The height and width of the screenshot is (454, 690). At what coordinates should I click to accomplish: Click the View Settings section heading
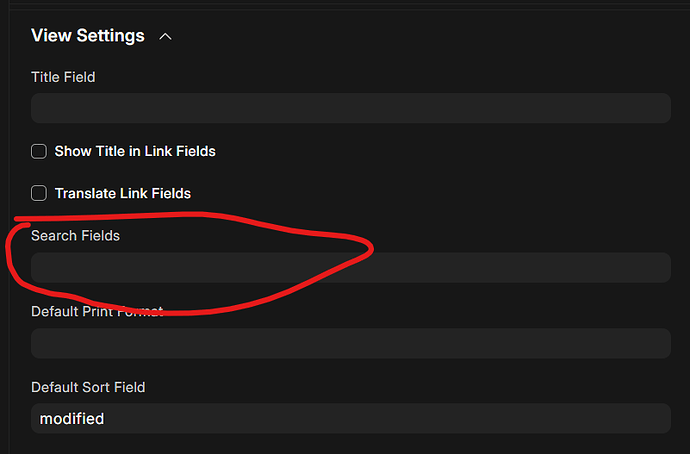(88, 36)
